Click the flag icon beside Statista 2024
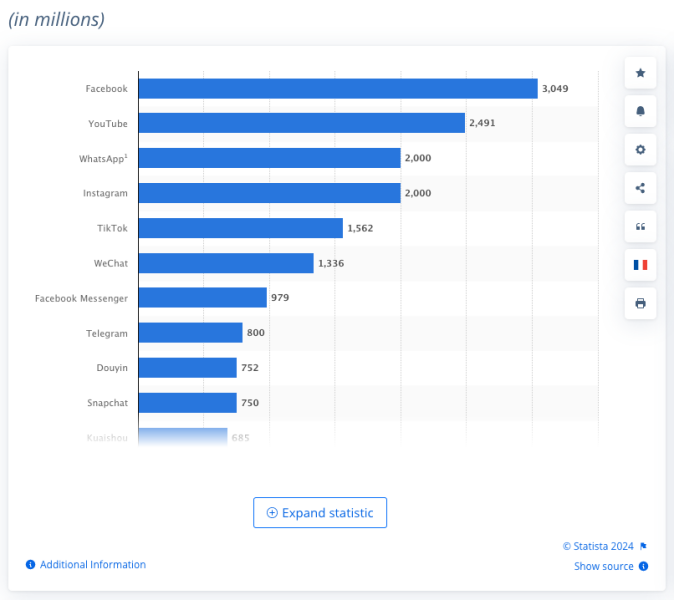This screenshot has height=600, width=674. tap(643, 546)
